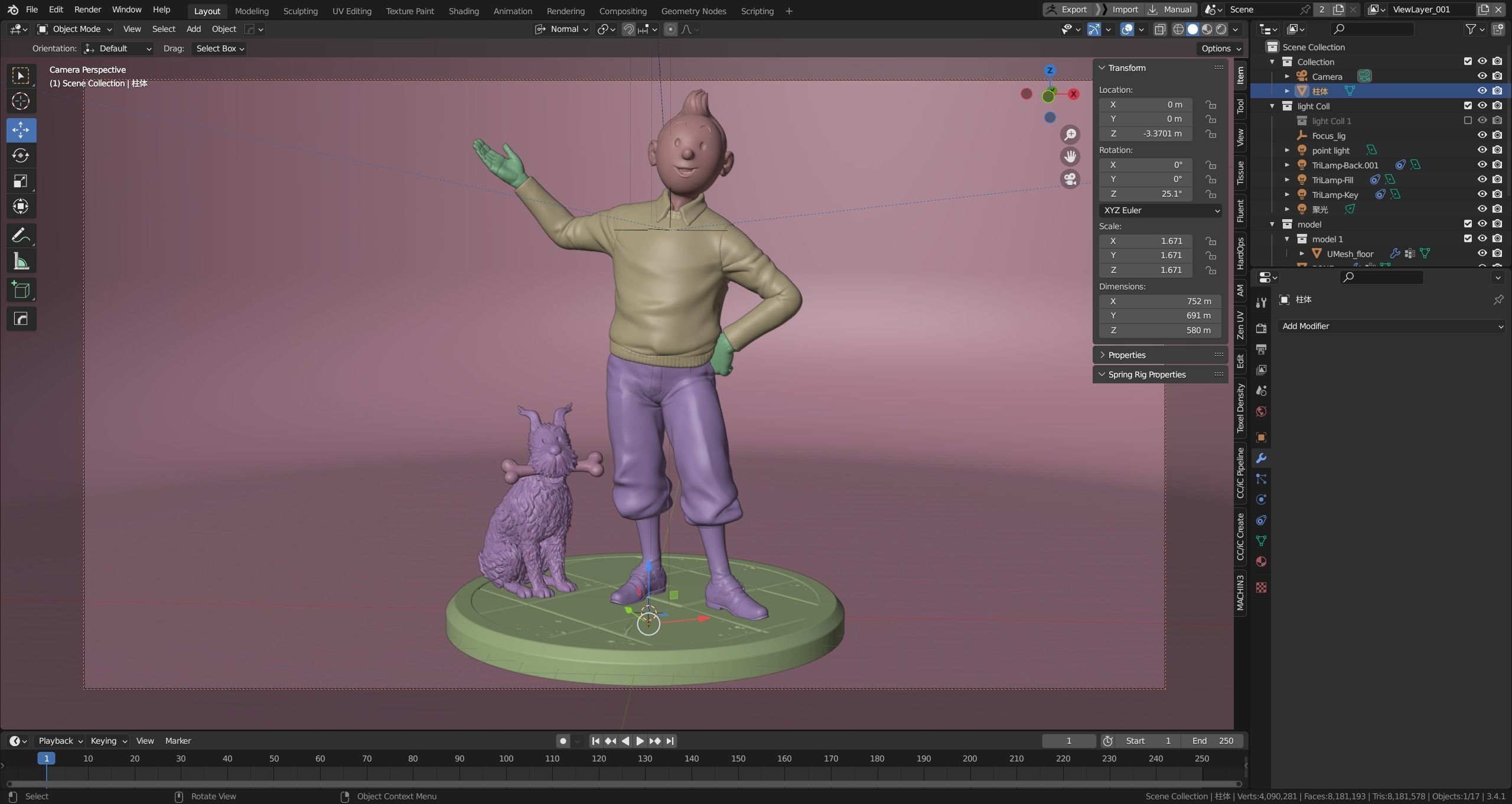Activate the Measure tool

[21, 261]
